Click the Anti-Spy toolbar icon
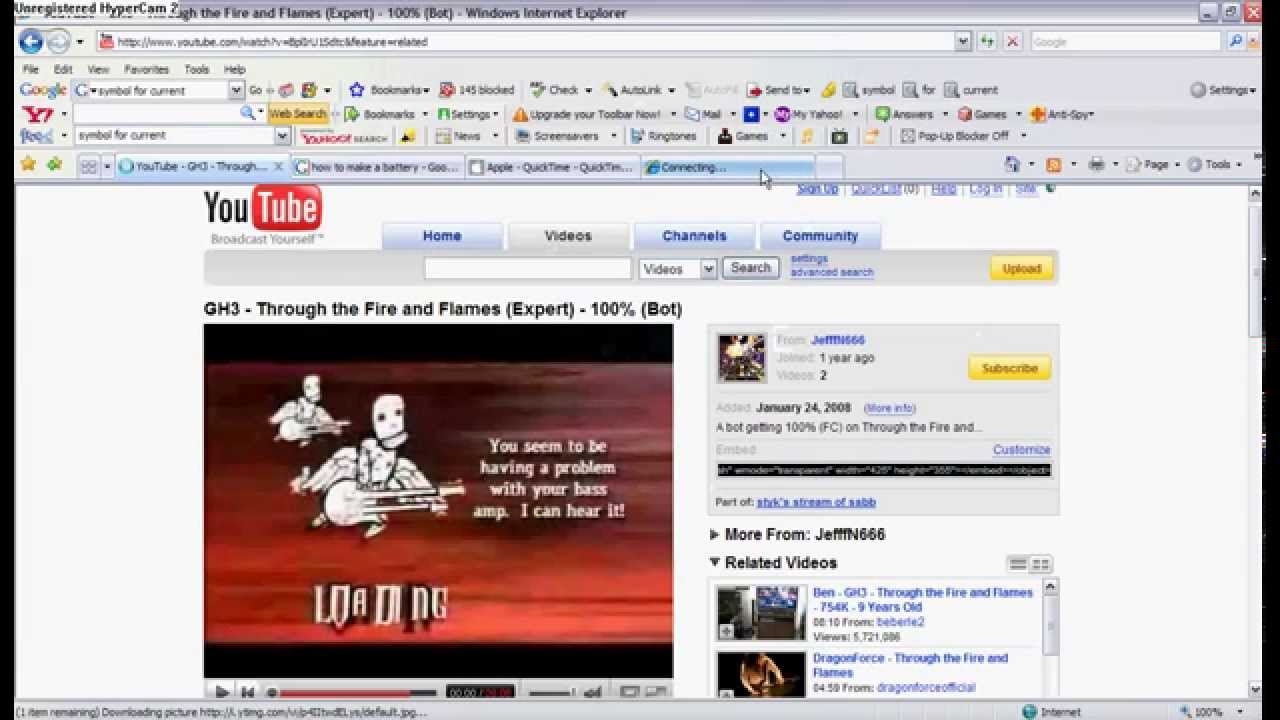 click(x=1038, y=114)
